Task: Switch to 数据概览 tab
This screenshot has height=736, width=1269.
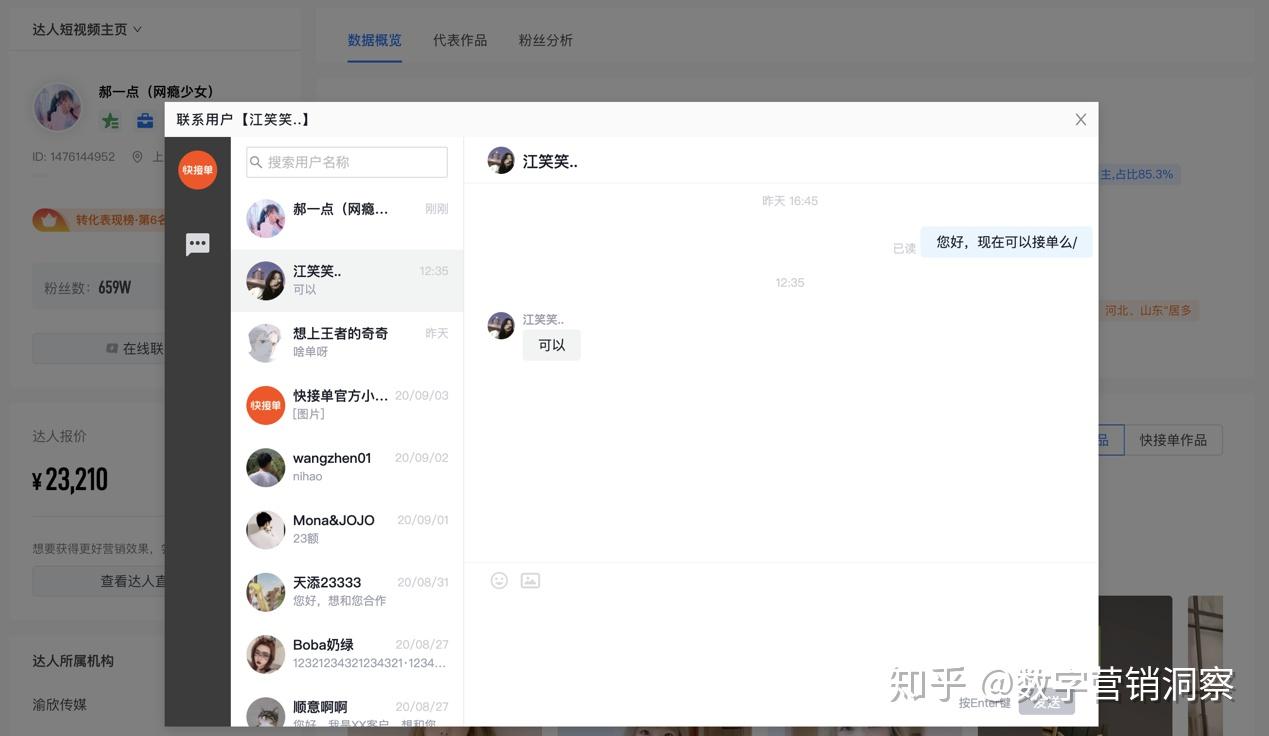Action: 375,40
